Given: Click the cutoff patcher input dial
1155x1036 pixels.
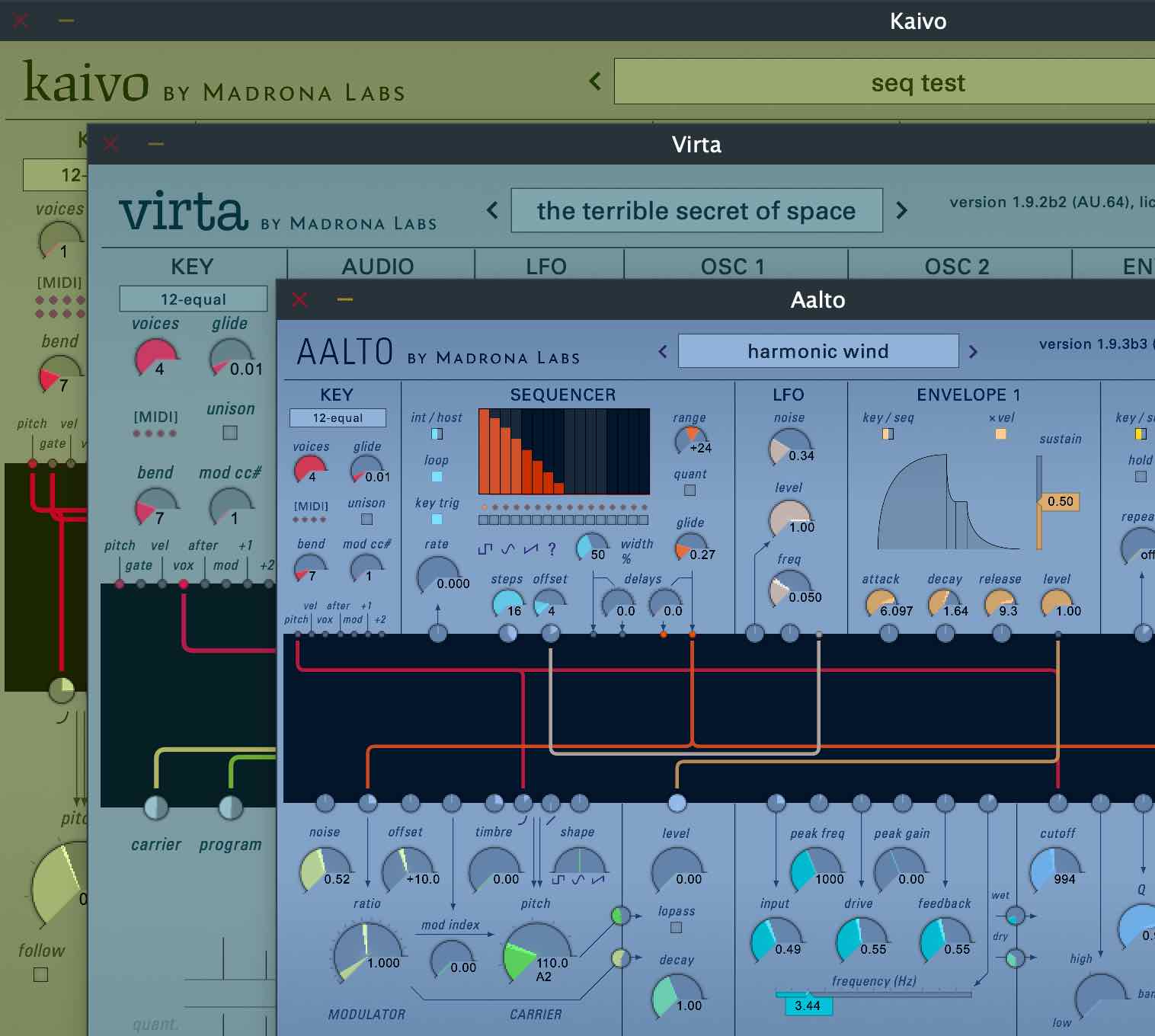Looking at the screenshot, I should pos(1058,802).
